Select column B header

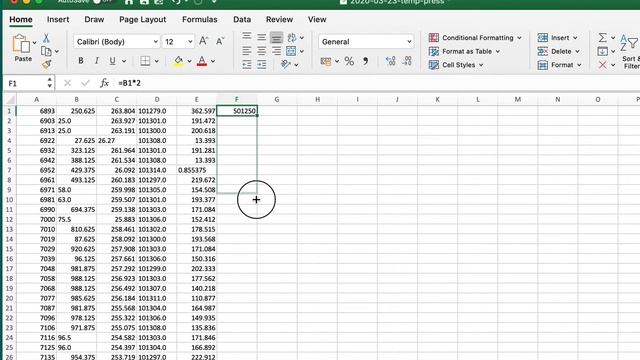tap(76, 100)
